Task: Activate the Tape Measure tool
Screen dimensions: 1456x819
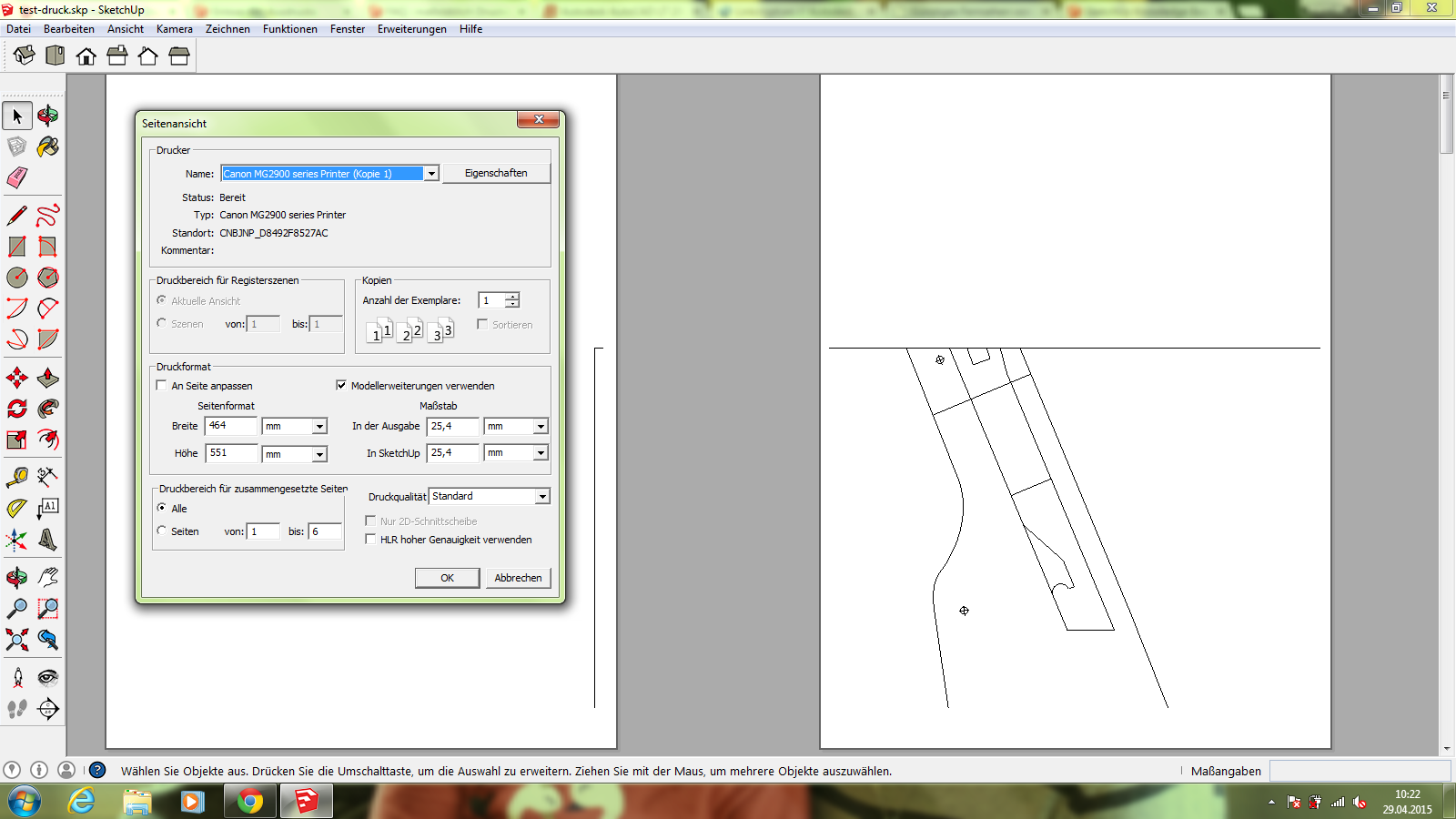Action: (17, 477)
